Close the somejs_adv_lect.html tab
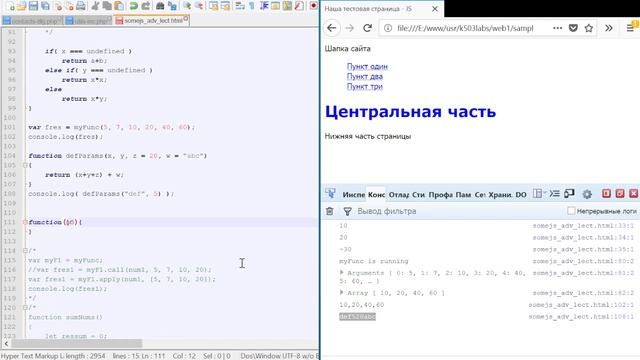 click(x=186, y=18)
